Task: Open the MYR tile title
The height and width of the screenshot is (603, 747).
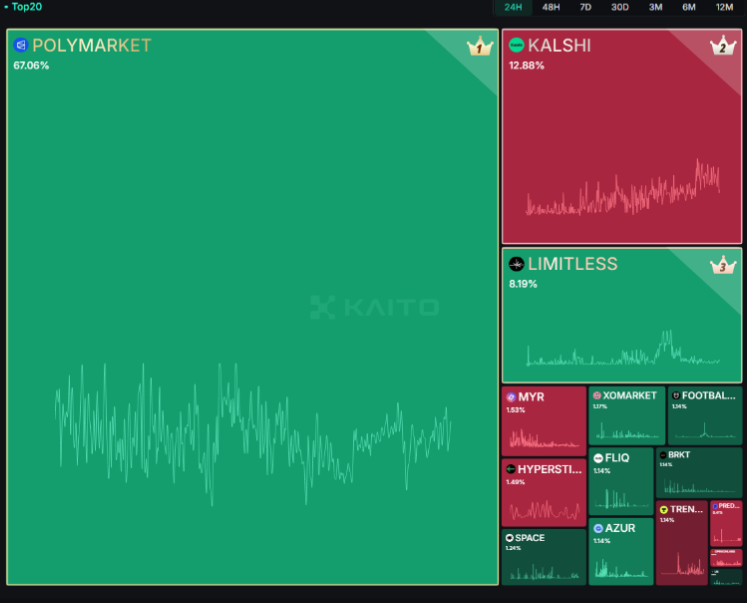Action: [x=531, y=397]
